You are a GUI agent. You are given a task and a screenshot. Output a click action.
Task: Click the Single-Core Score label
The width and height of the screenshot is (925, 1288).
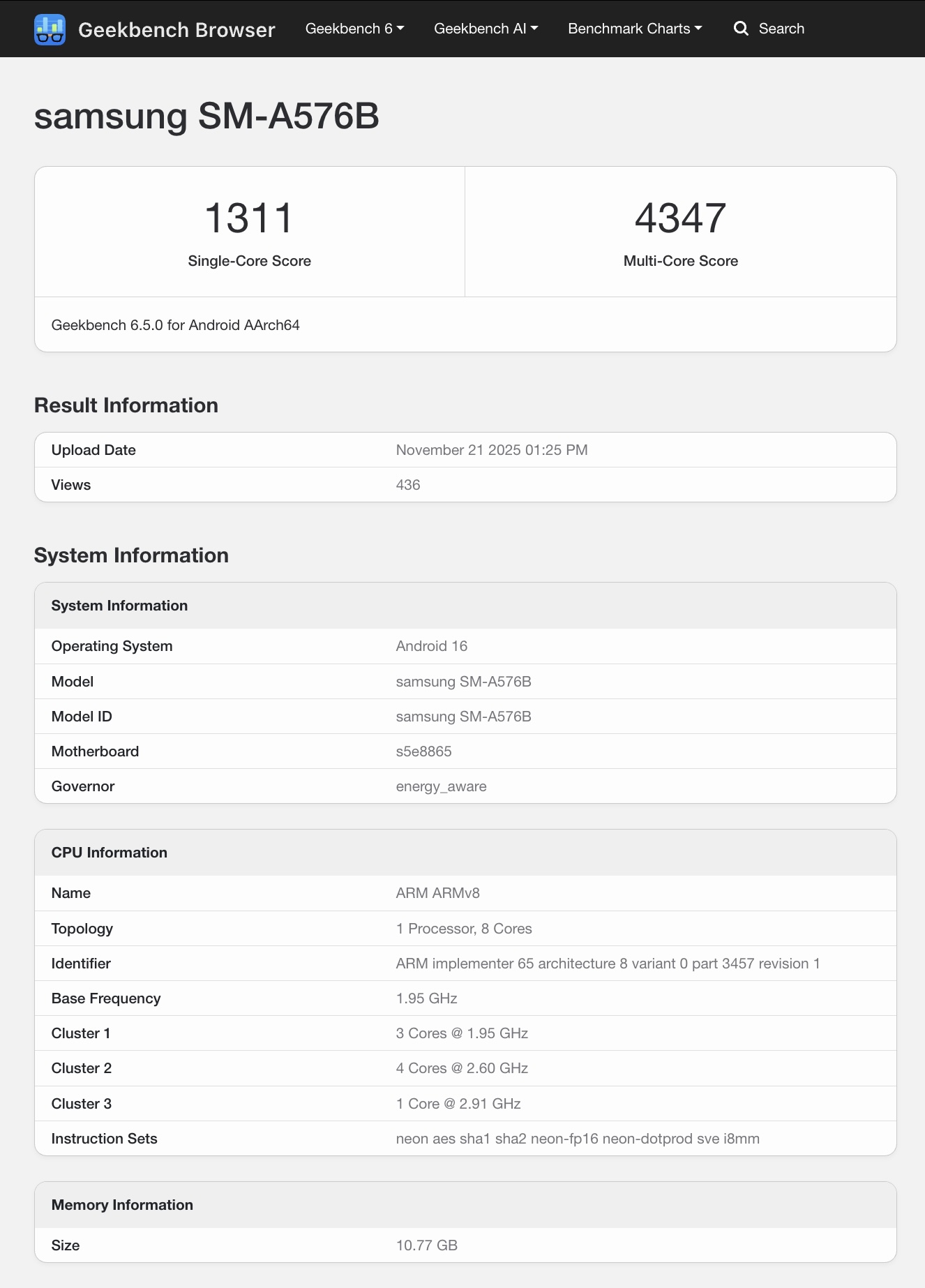pos(249,261)
